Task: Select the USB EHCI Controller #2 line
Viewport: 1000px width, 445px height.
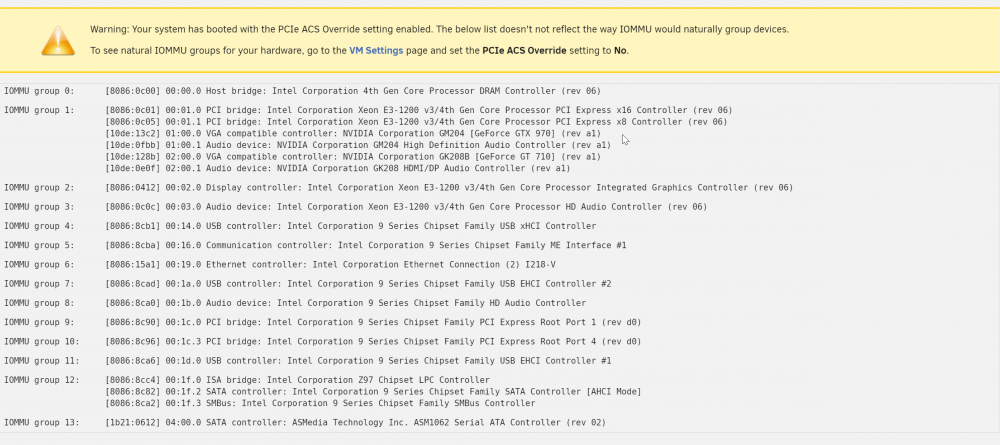Action: coord(358,284)
